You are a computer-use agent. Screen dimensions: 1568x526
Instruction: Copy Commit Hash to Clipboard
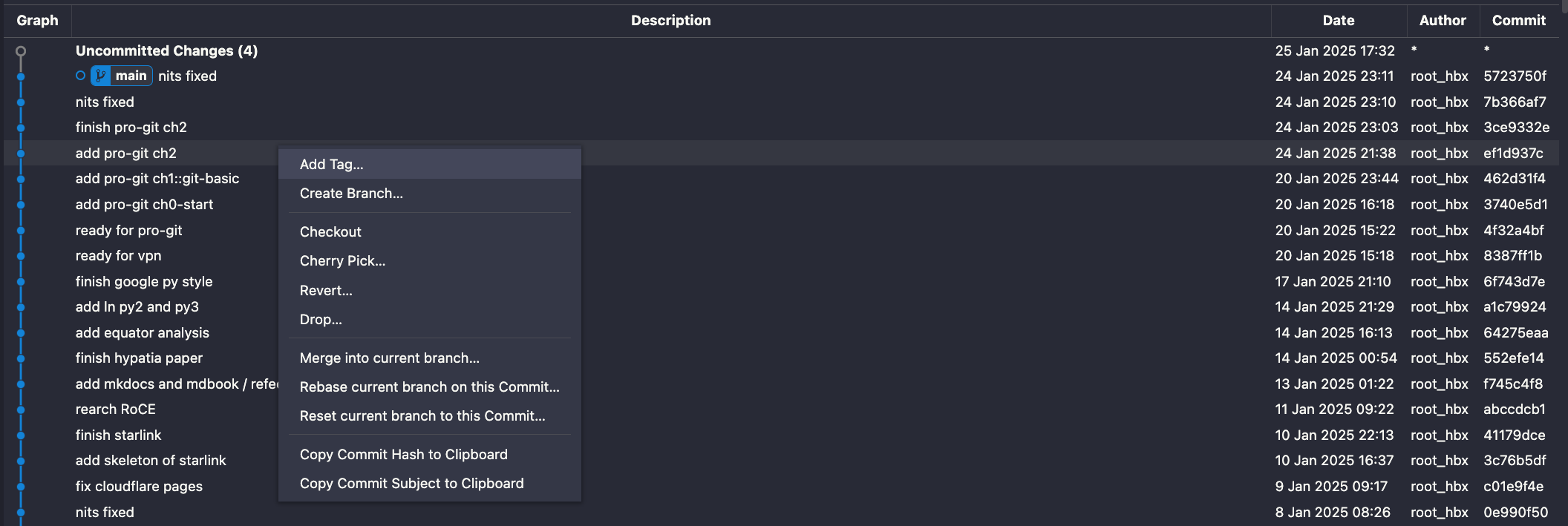403,455
